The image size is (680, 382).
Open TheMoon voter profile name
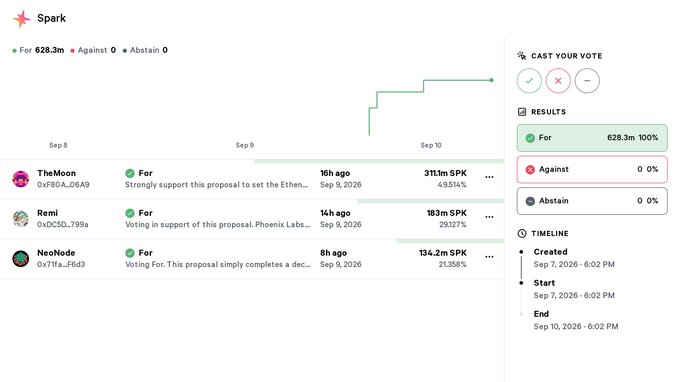click(x=56, y=173)
